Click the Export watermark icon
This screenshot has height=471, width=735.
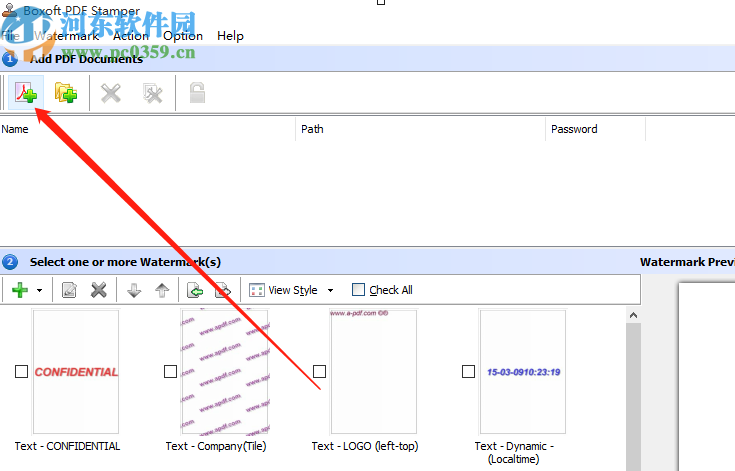point(223,290)
